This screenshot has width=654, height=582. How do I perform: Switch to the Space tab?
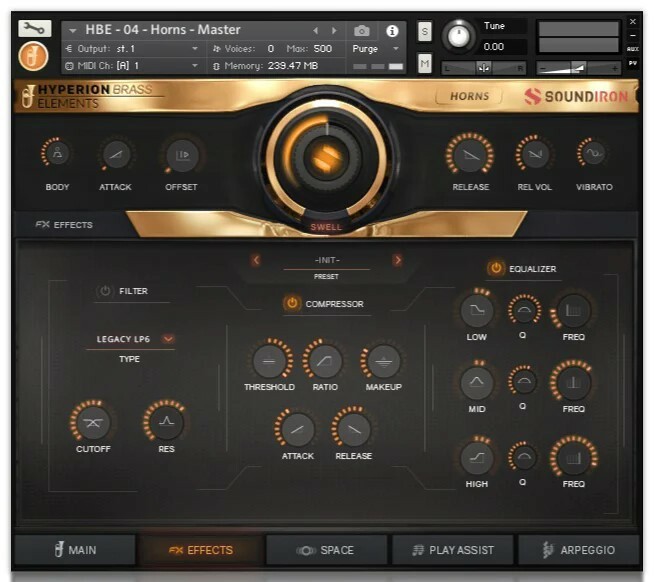click(326, 550)
